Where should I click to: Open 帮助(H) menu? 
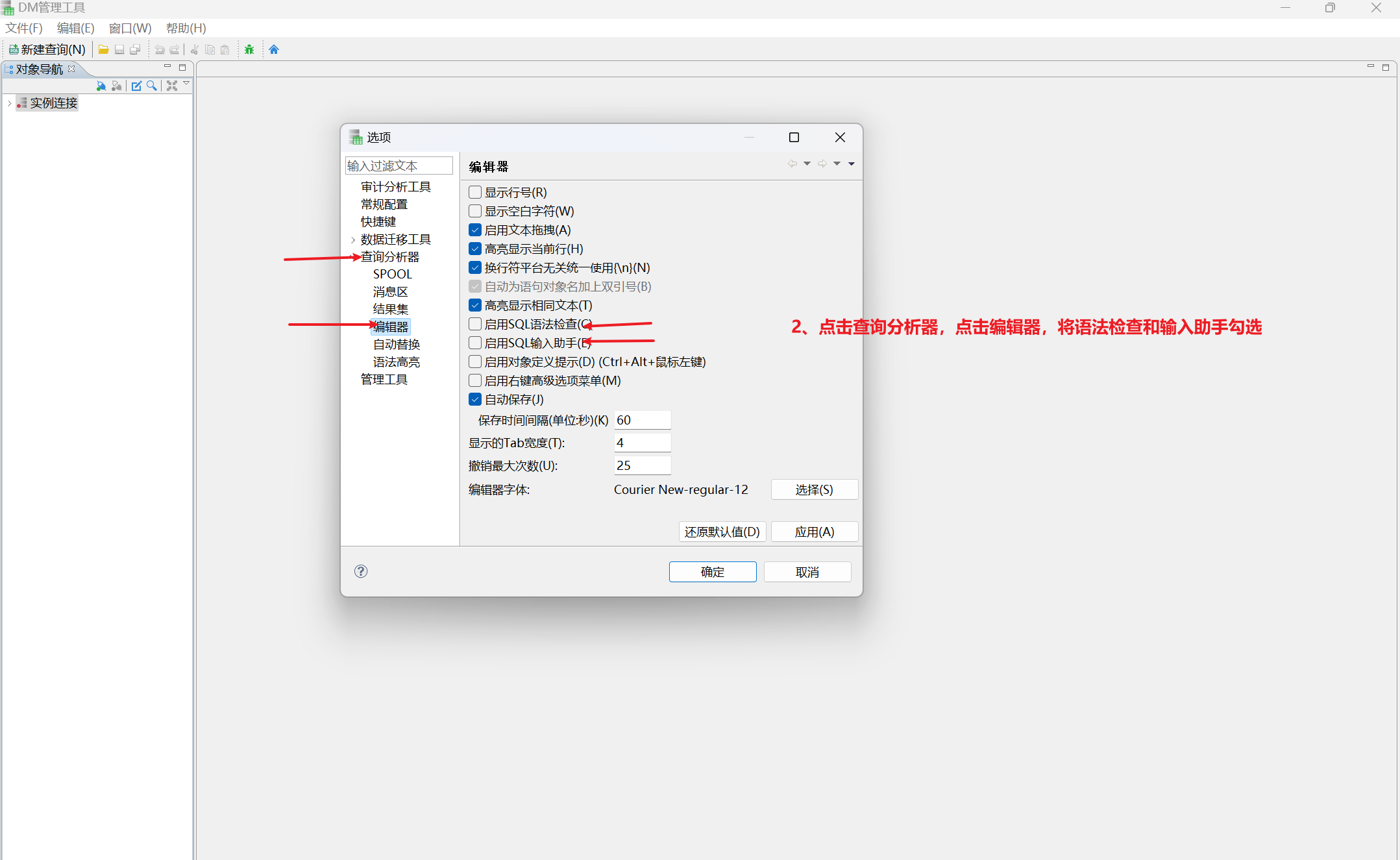pos(186,28)
